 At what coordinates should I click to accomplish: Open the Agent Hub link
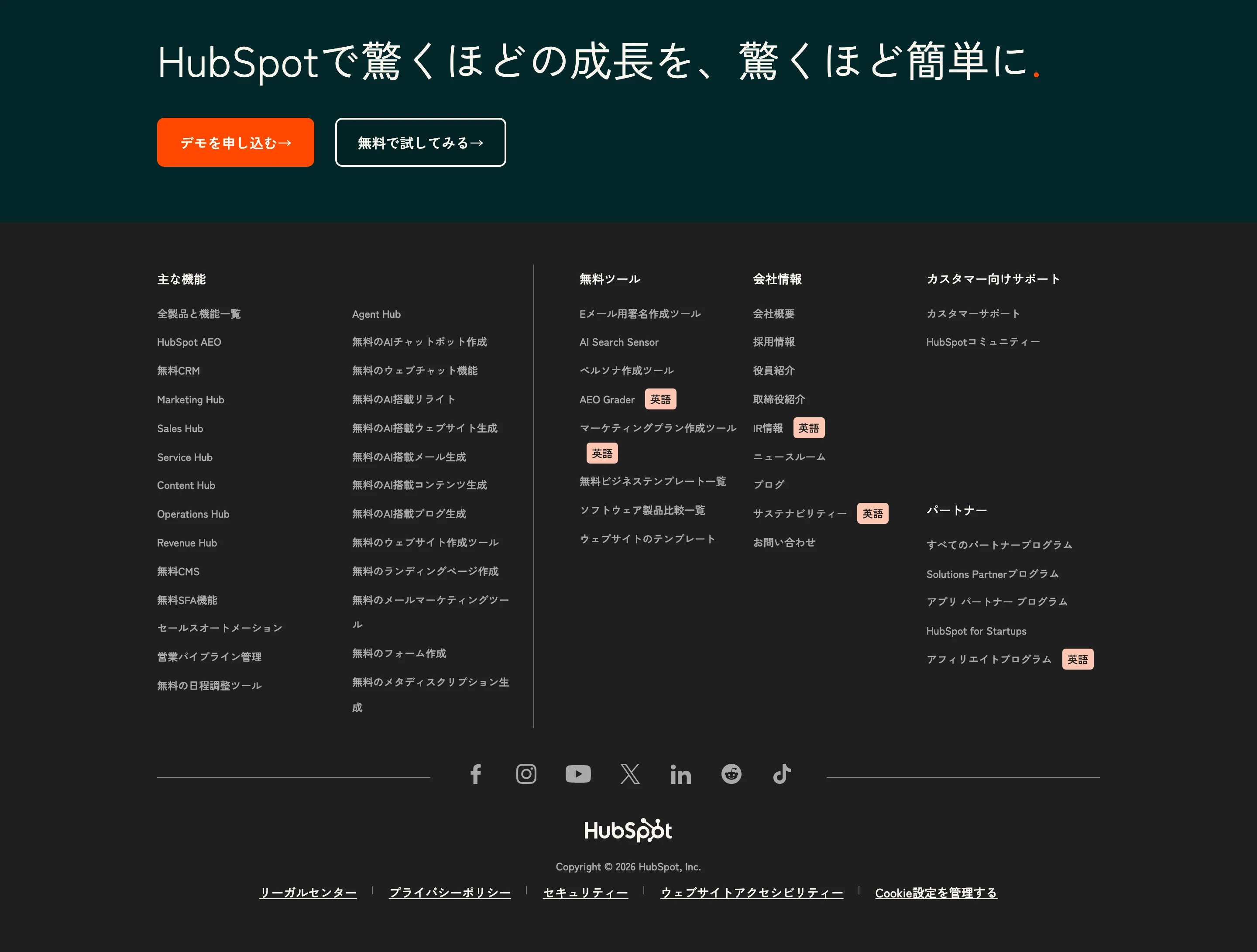(x=376, y=314)
